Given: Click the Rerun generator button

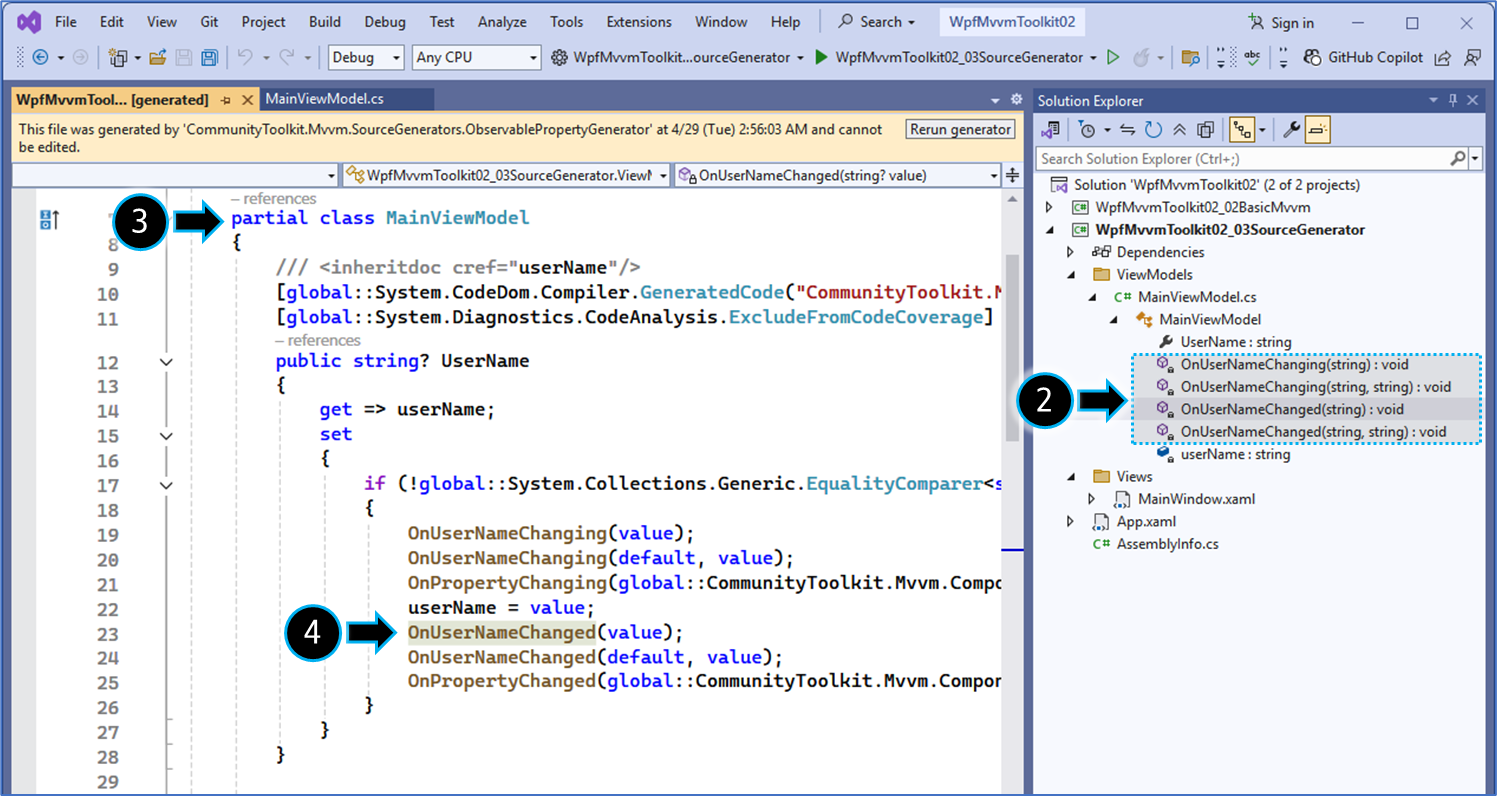Looking at the screenshot, I should [x=960, y=129].
